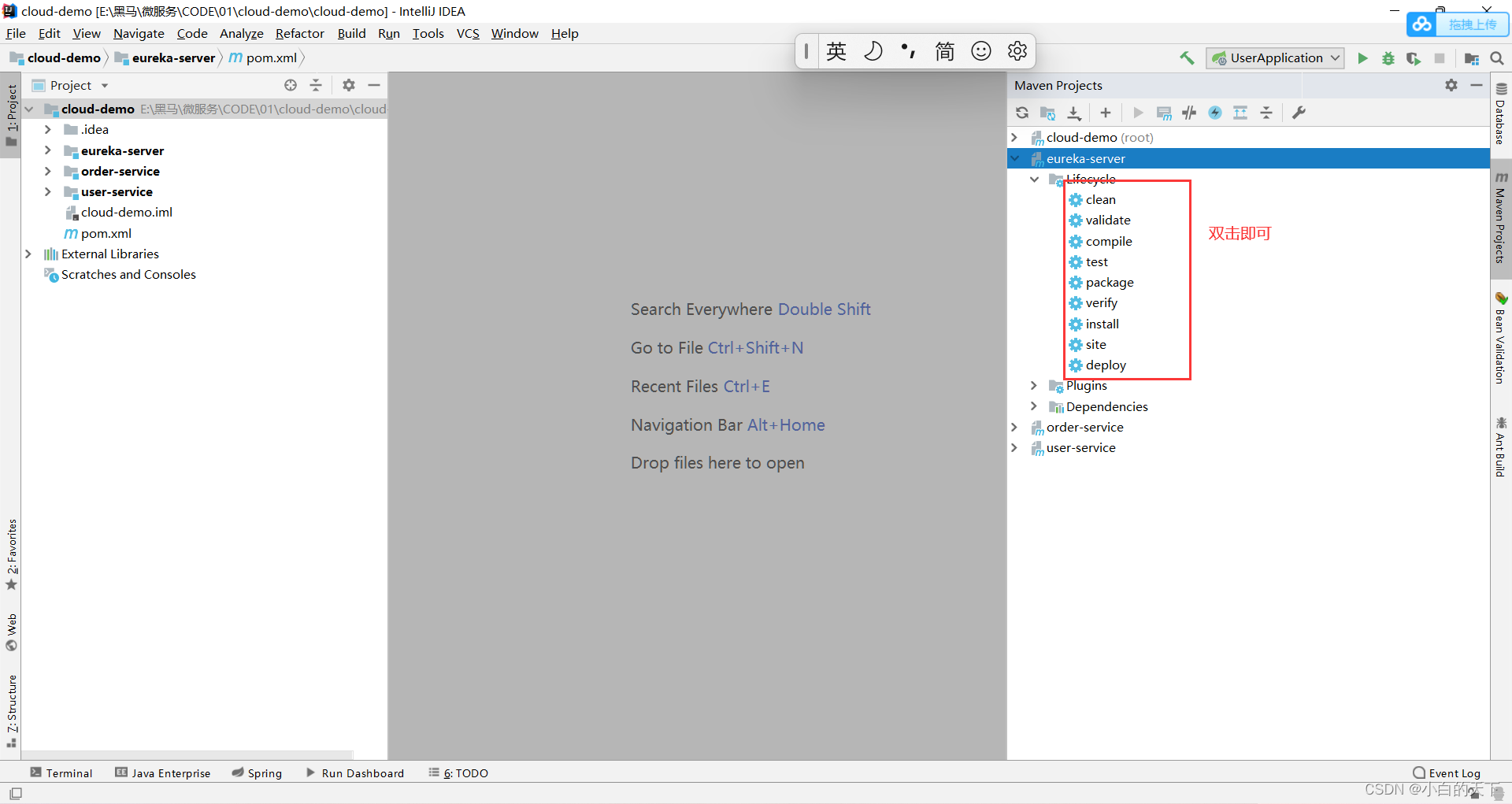Expand Plugins node in Maven panel
The height and width of the screenshot is (804, 1512).
pyautogui.click(x=1034, y=385)
